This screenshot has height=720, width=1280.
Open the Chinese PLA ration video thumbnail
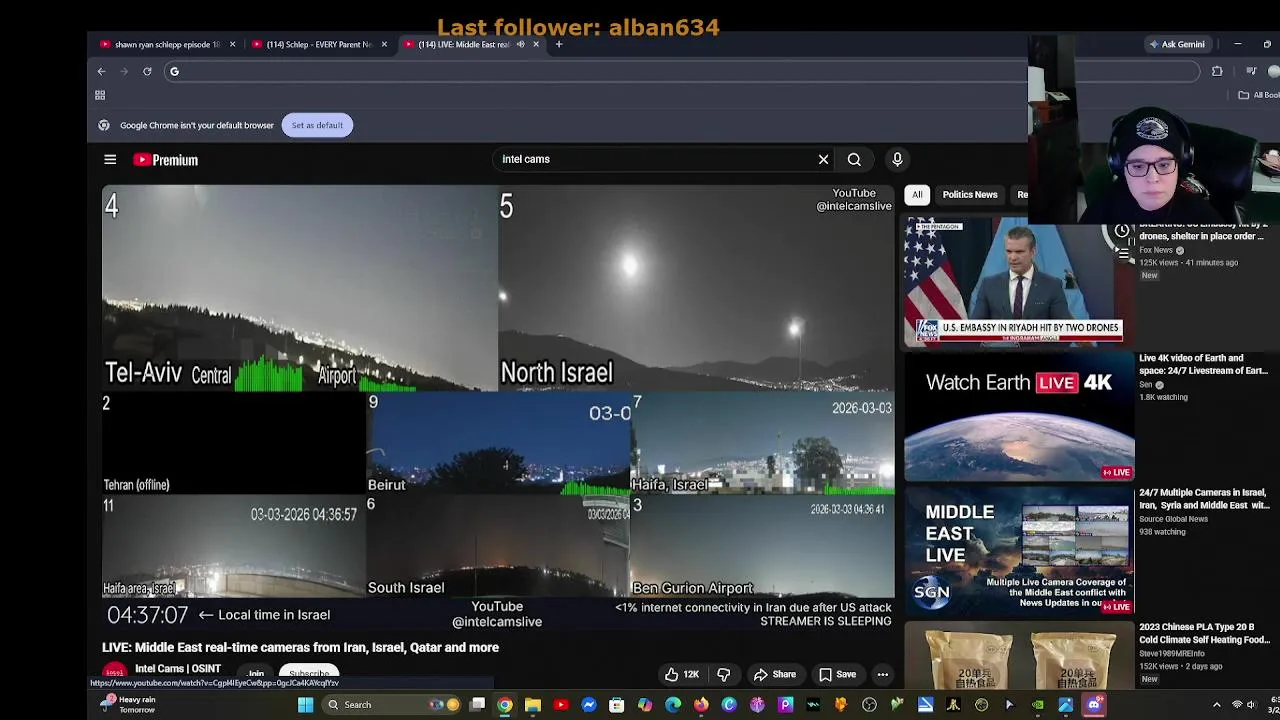pos(1019,655)
